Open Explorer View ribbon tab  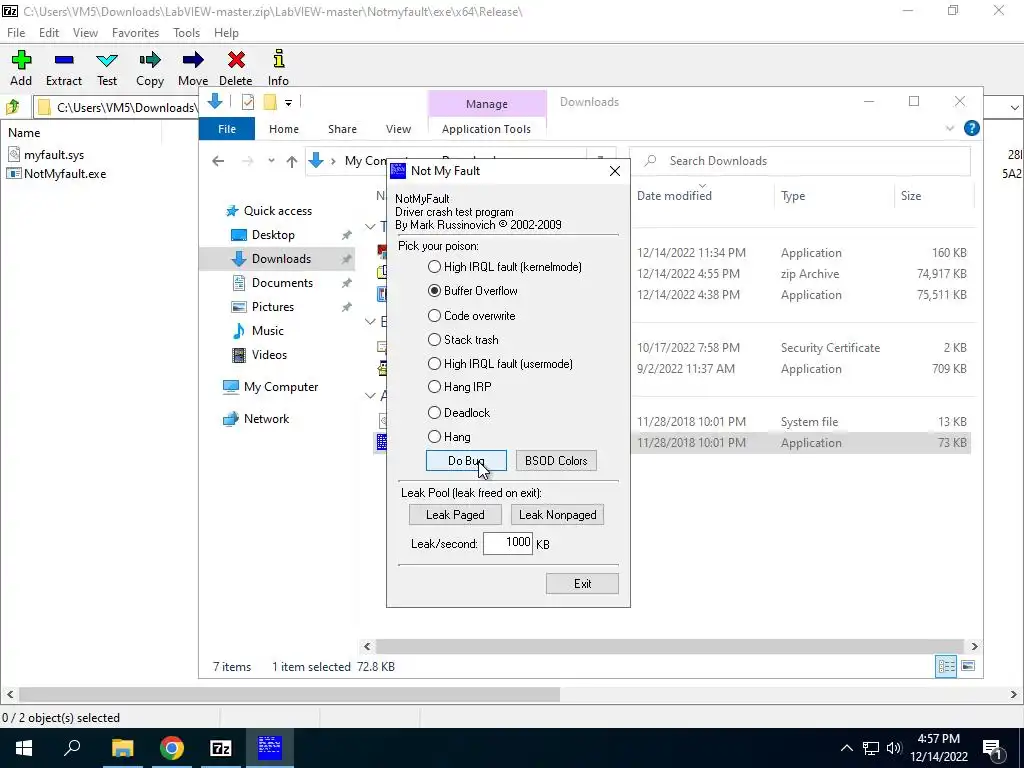point(398,129)
